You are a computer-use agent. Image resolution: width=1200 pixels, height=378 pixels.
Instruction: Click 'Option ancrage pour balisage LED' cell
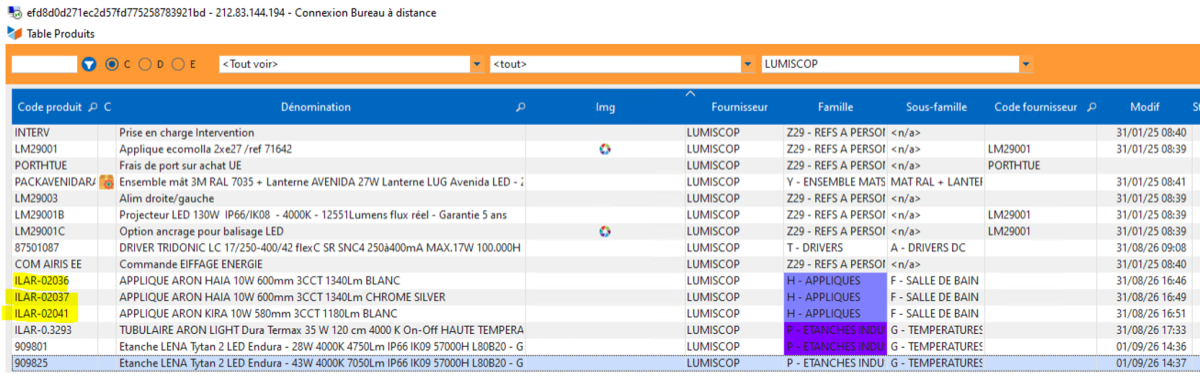click(200, 231)
